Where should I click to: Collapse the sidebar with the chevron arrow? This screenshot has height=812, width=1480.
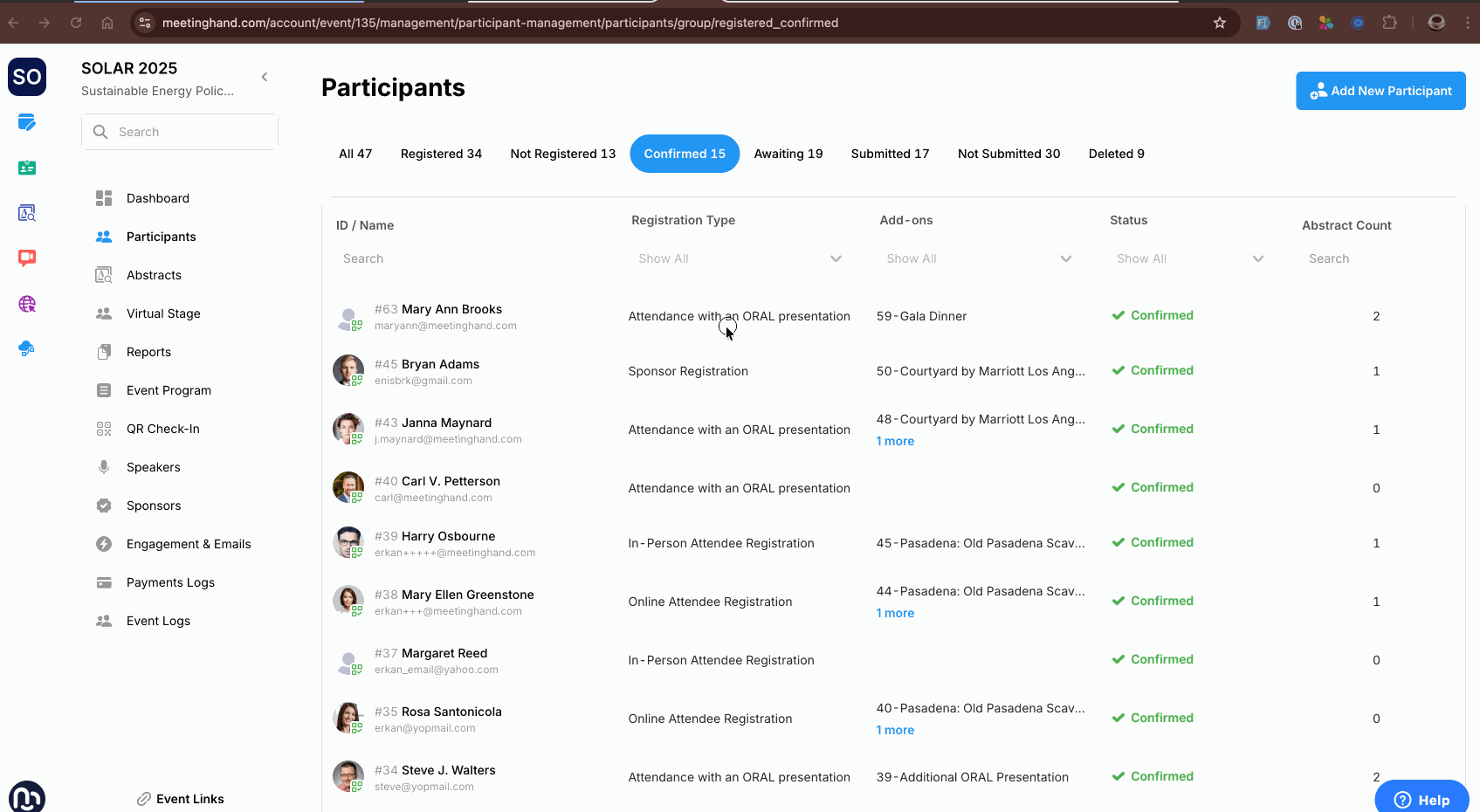click(265, 77)
